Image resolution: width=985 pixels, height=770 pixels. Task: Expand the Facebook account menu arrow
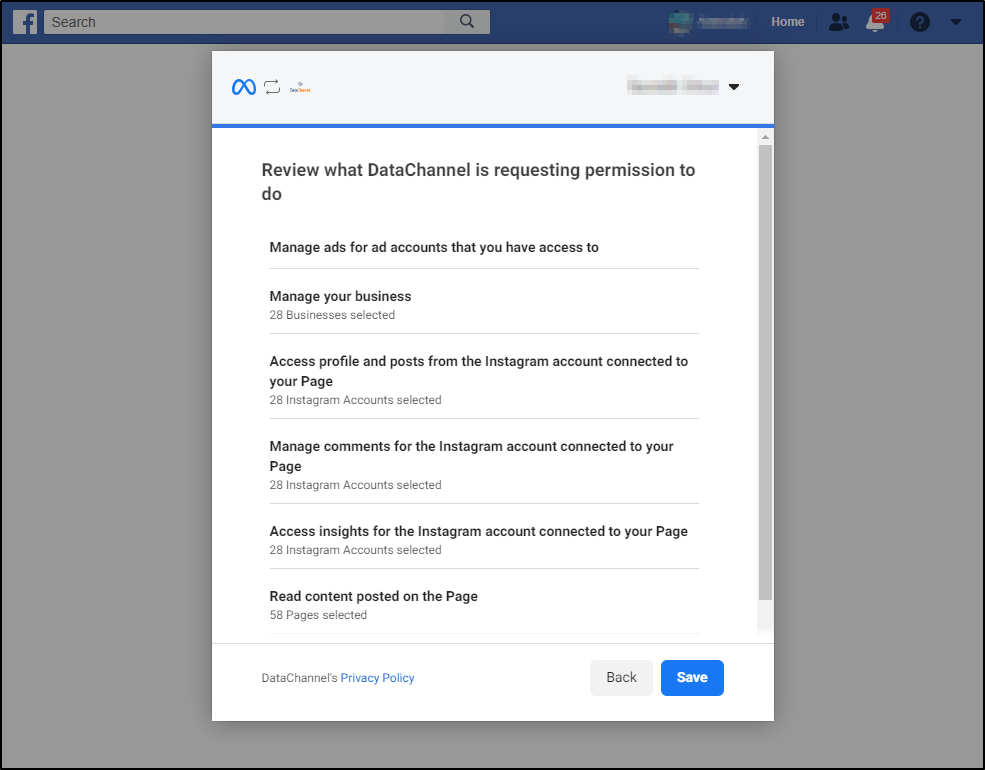[x=955, y=22]
